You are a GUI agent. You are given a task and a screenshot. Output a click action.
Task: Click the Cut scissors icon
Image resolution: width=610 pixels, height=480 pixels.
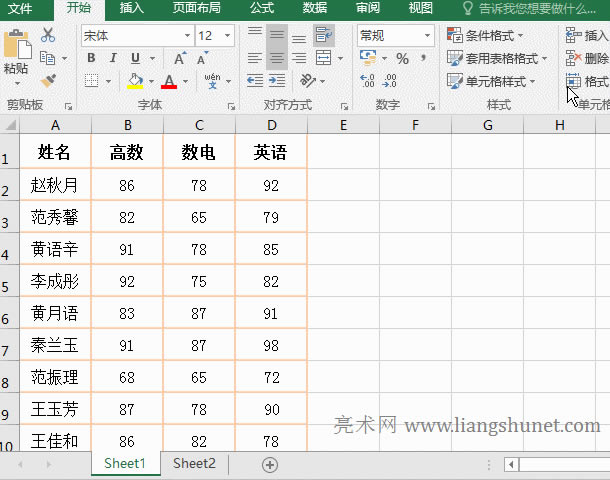click(47, 35)
